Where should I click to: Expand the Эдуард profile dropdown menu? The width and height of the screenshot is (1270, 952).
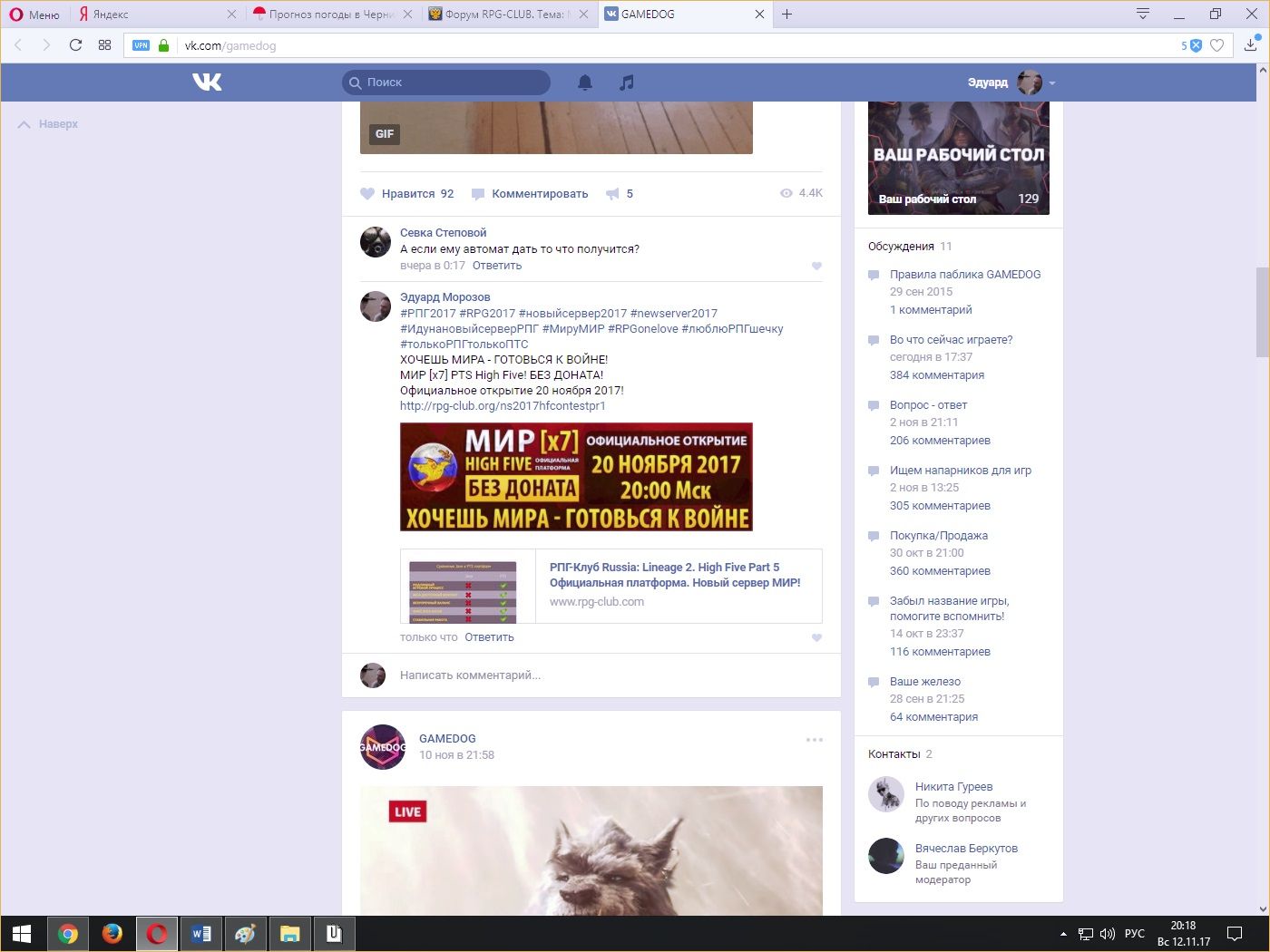pos(1052,83)
